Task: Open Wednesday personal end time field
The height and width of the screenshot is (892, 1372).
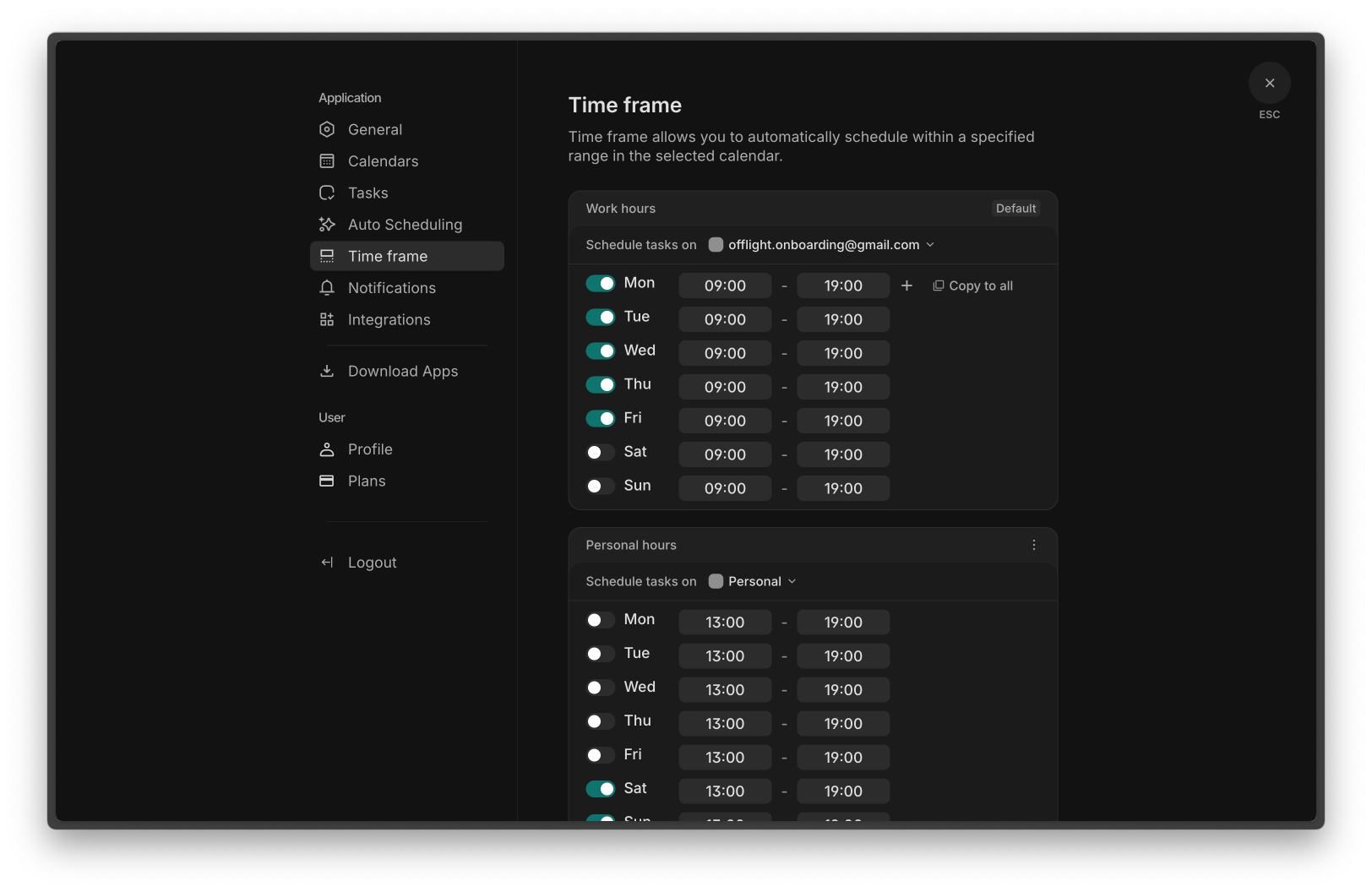Action: click(x=843, y=690)
